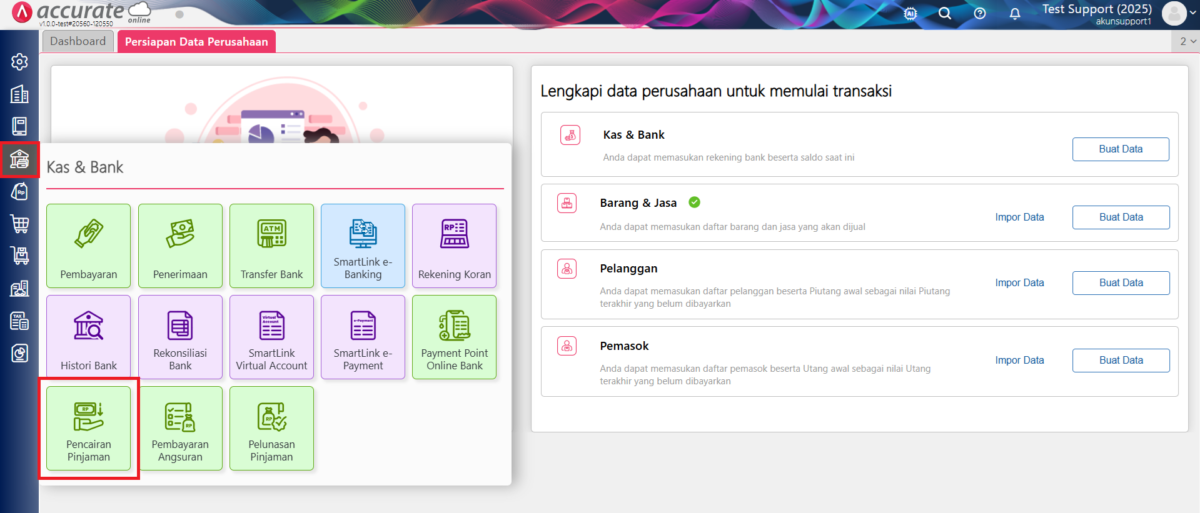Launch SmartLink e-Banking
Screen dimensions: 1200x513
coord(363,246)
